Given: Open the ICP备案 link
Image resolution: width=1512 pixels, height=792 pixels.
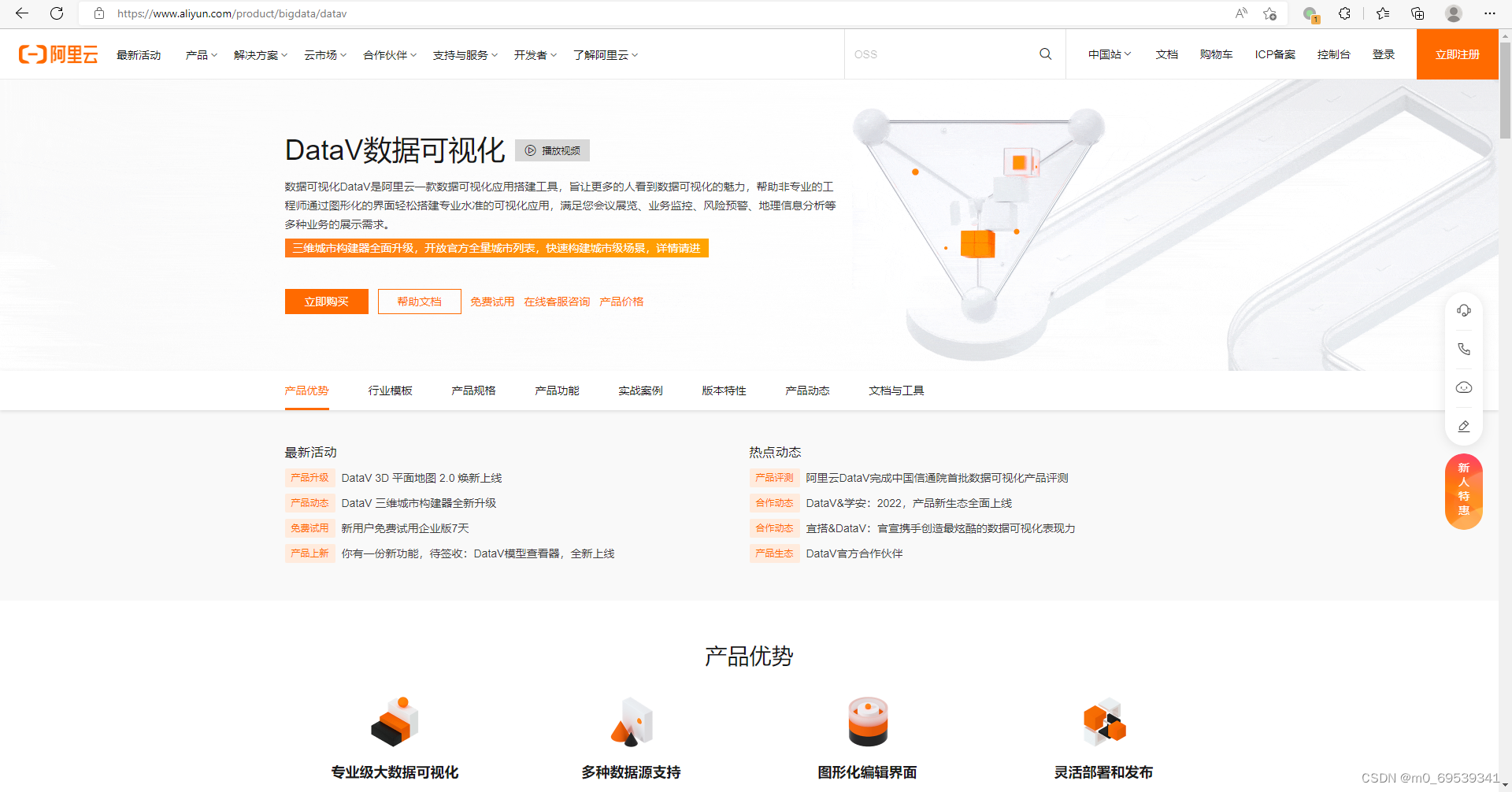Looking at the screenshot, I should click(1275, 54).
